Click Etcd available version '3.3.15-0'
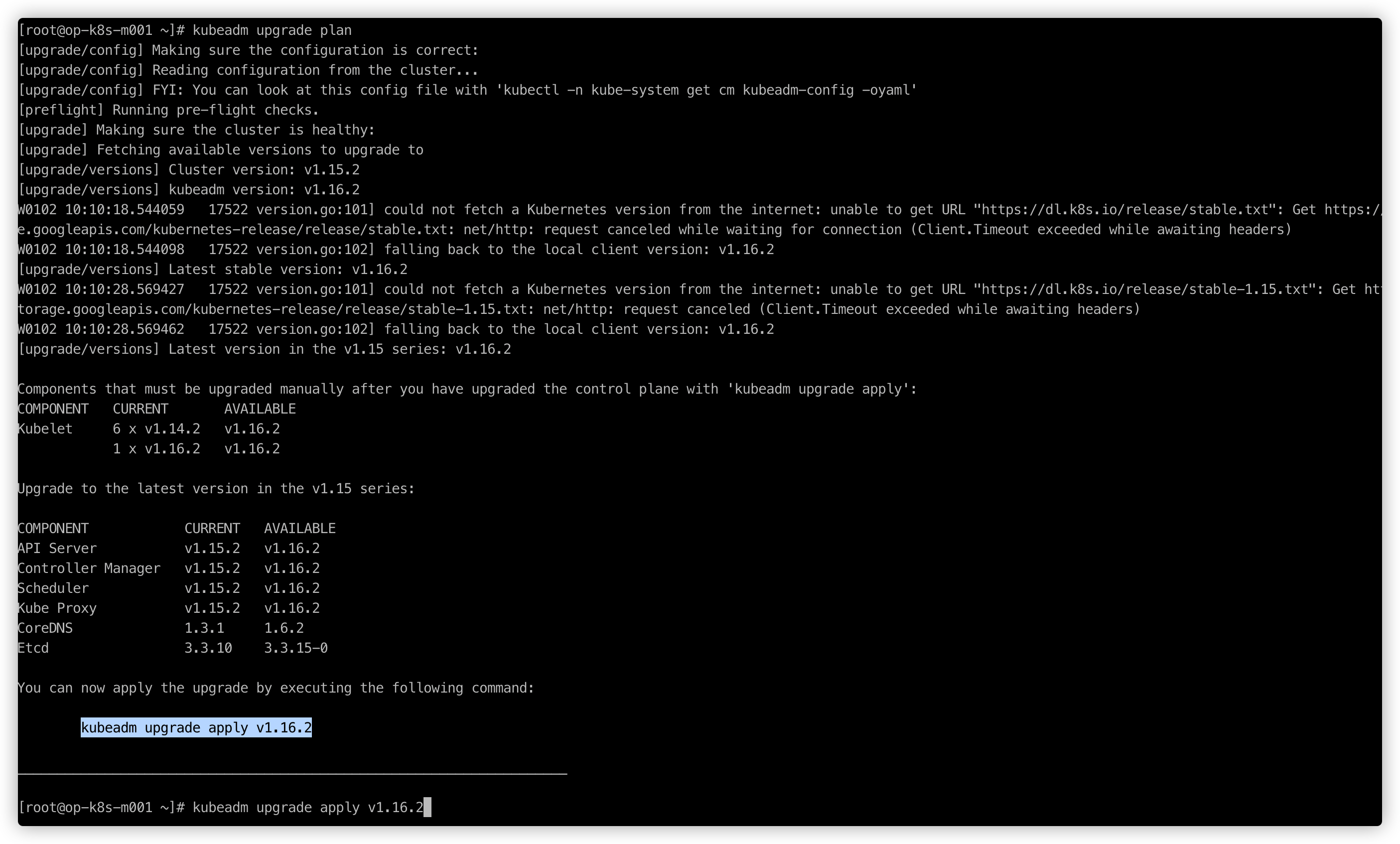The height and width of the screenshot is (844, 1400). (296, 647)
